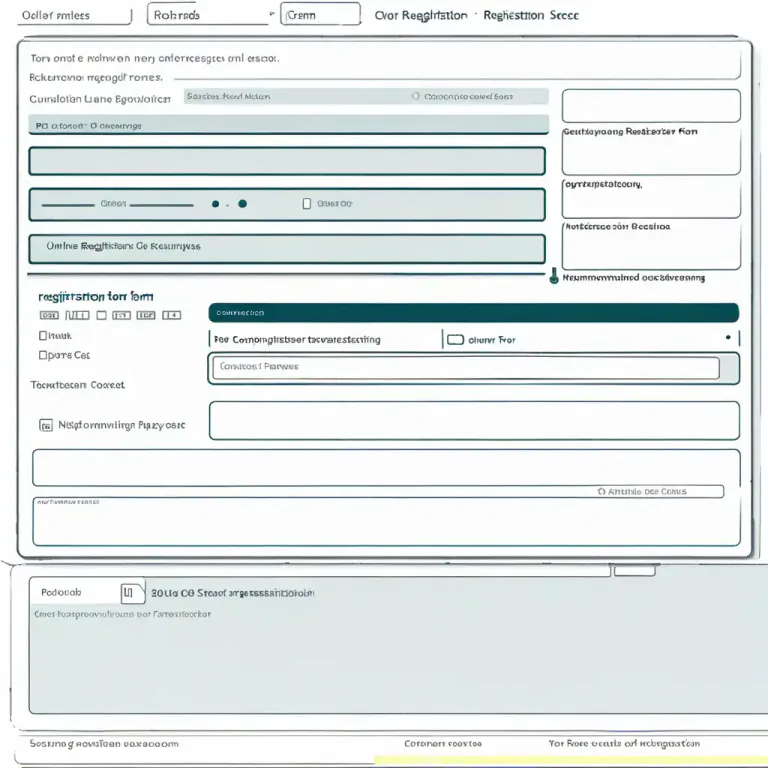Click the "Cororıorr ɾoorɫoo" footer text
768x768 pixels.
pos(443,744)
